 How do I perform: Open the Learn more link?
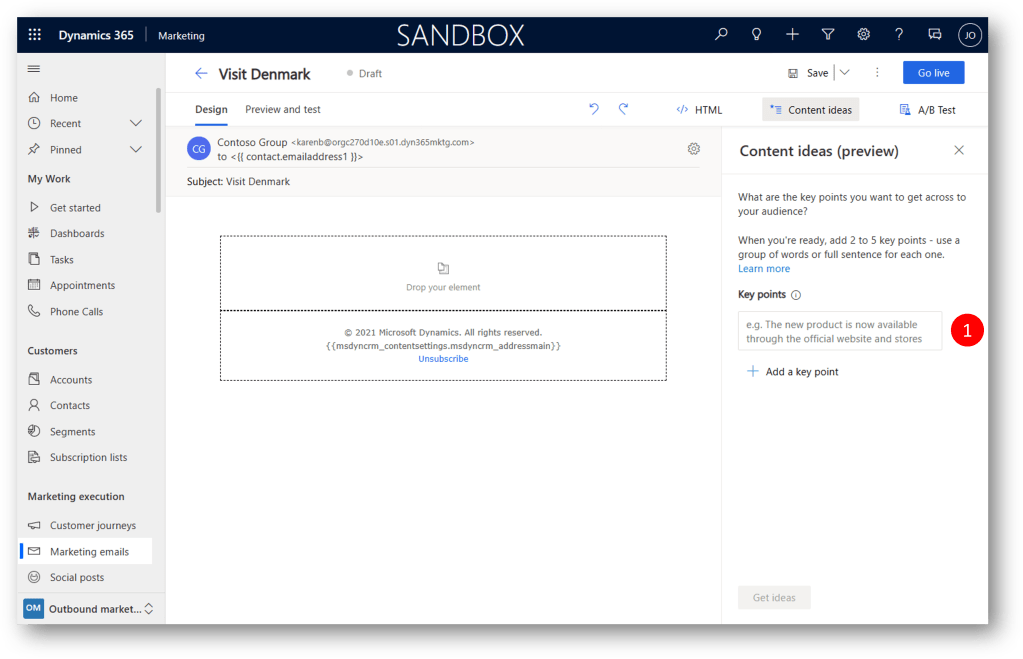tap(764, 269)
